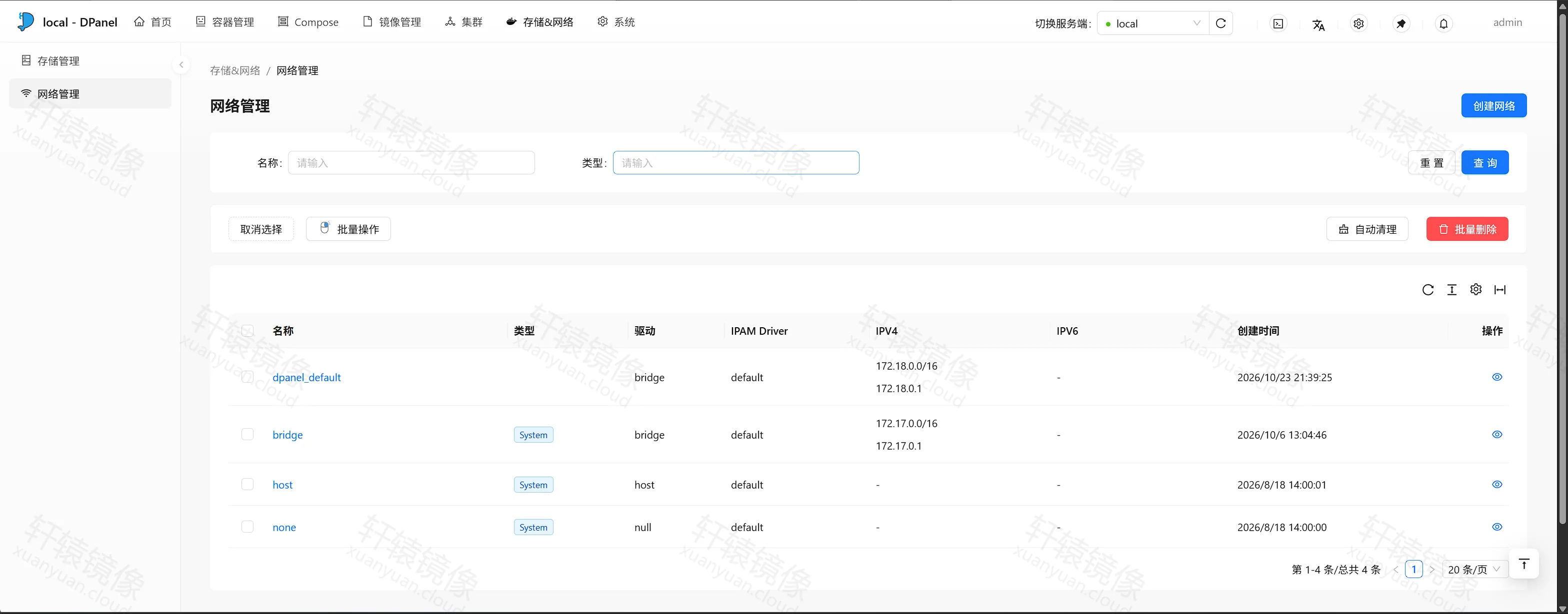Go to next page arrow

pyautogui.click(x=1431, y=570)
